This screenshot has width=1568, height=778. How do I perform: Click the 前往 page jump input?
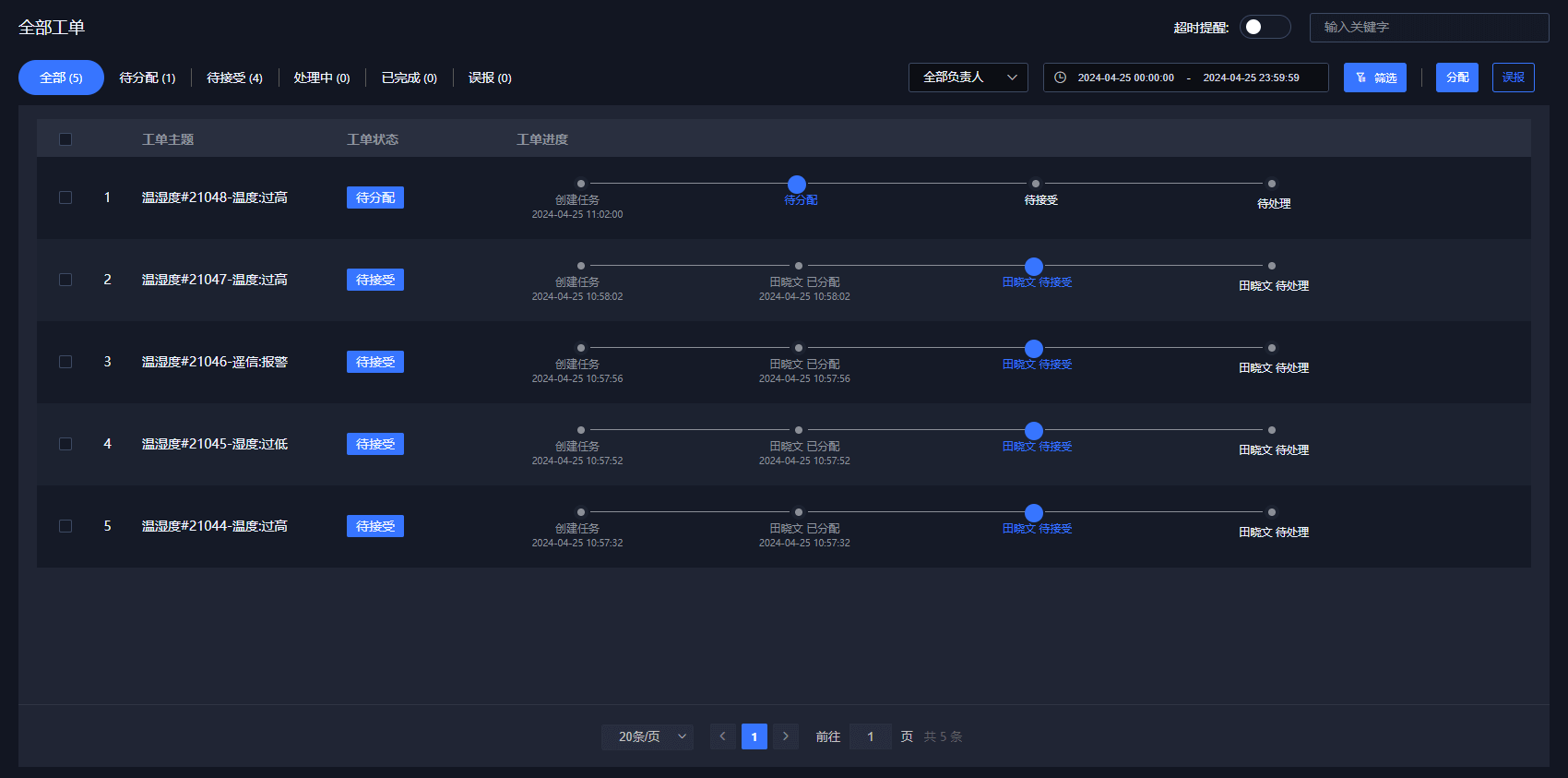871,736
